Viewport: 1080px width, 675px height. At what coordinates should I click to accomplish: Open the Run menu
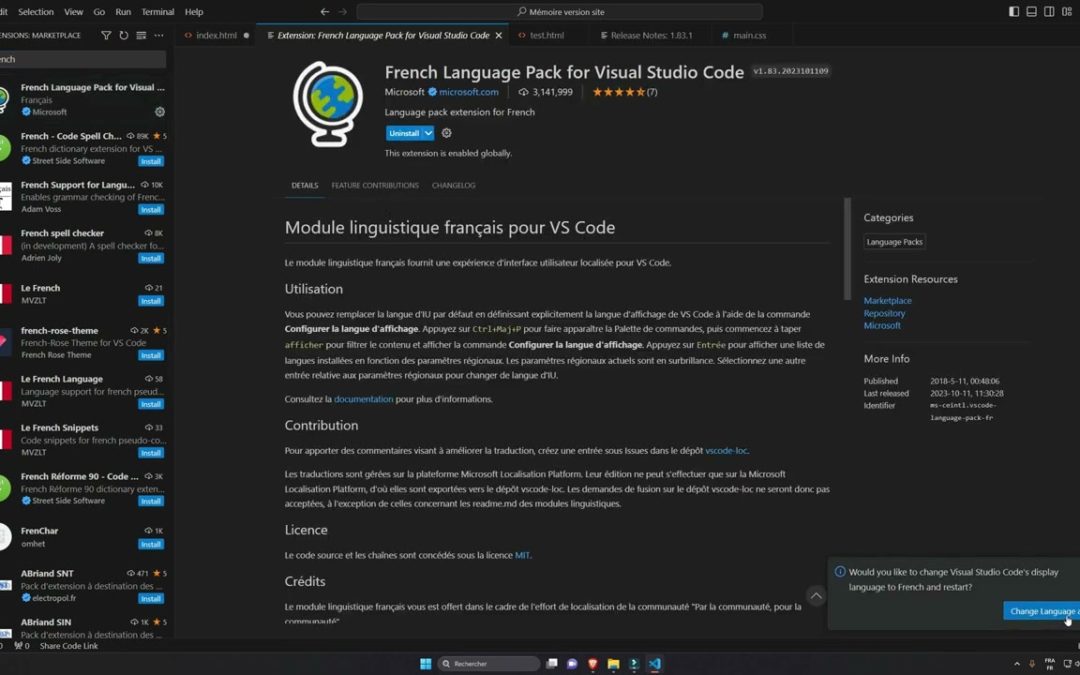(x=123, y=12)
